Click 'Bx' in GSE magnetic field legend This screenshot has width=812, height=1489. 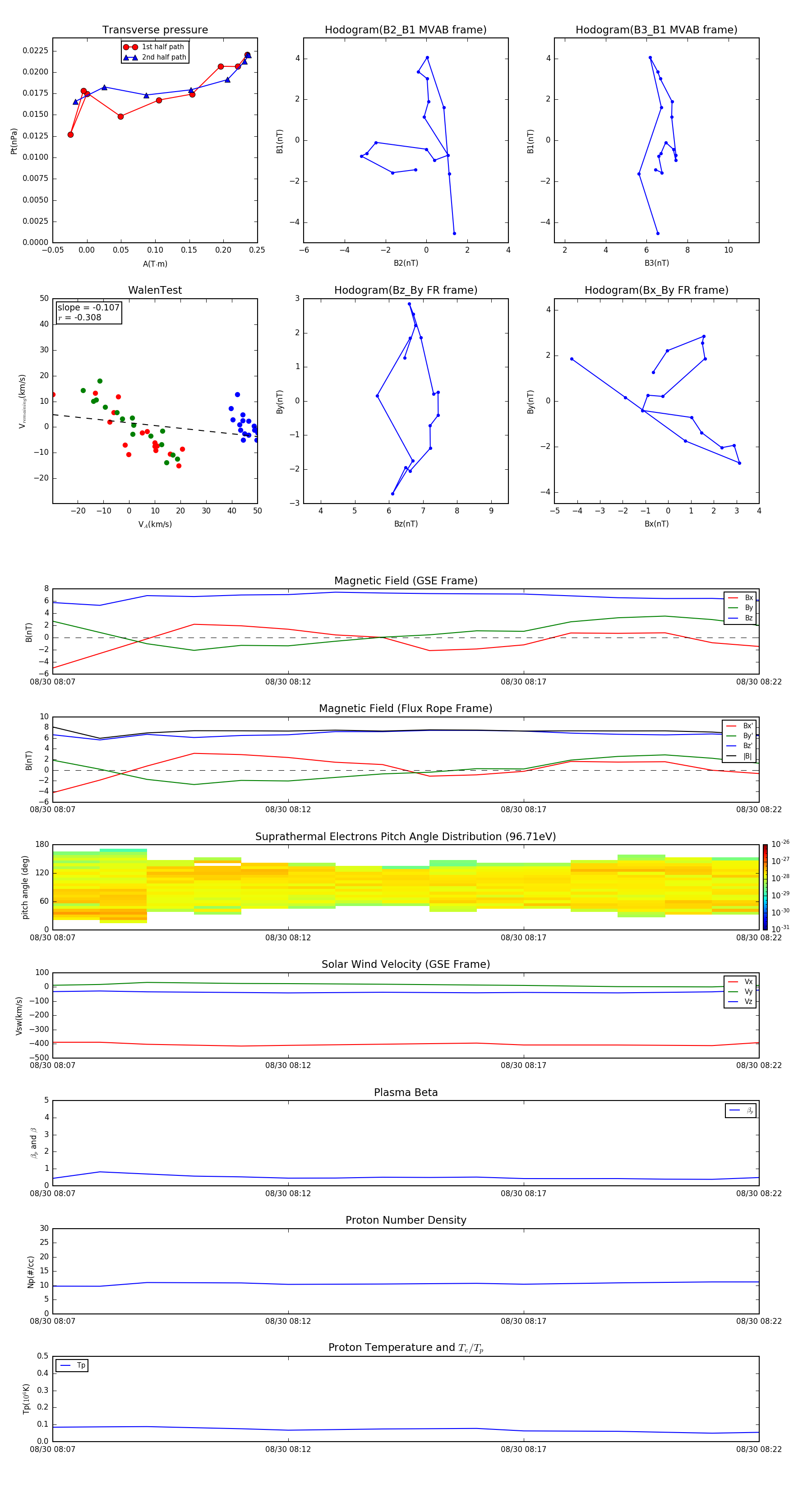click(741, 598)
